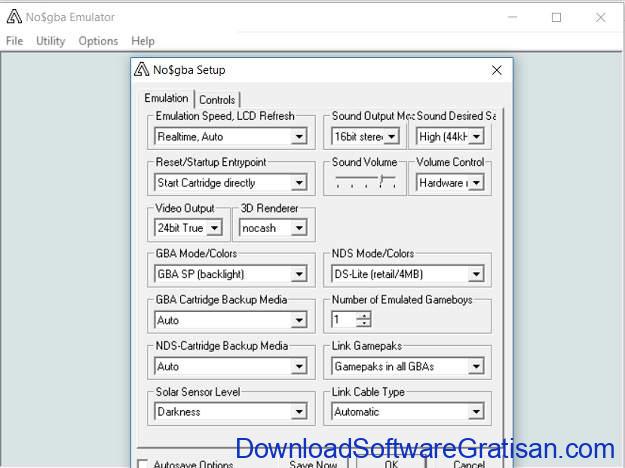Increase Number of Emulated Gameboys with up arrow

pos(364,316)
